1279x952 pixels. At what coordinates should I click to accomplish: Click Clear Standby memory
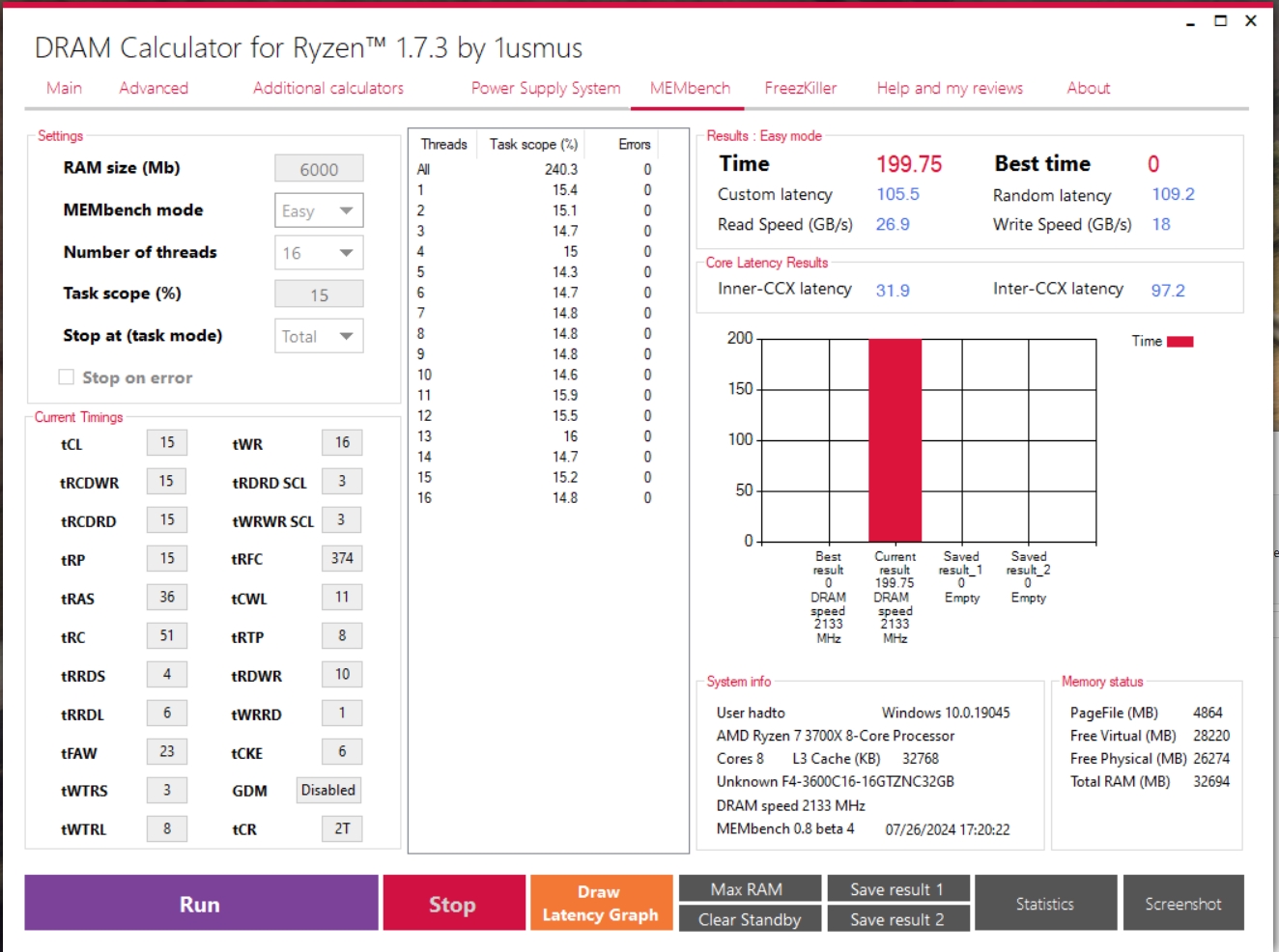(751, 919)
